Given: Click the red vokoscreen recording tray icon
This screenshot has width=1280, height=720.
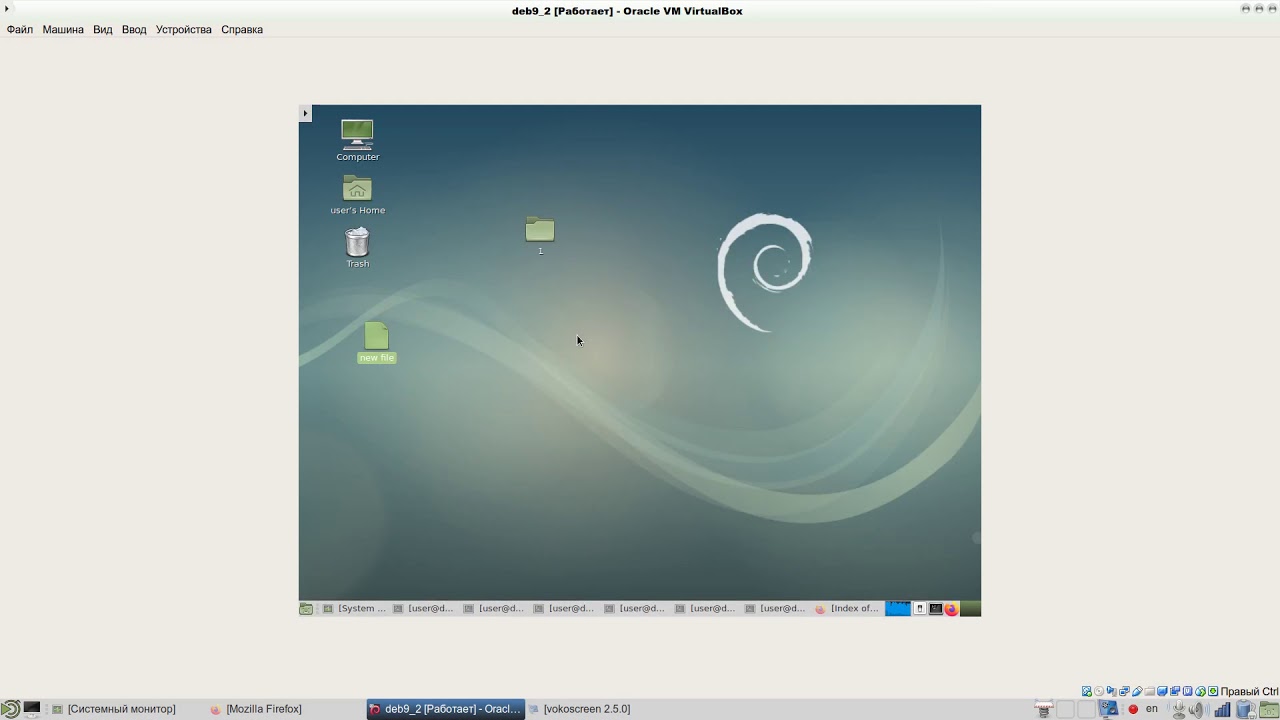Looking at the screenshot, I should (1133, 709).
